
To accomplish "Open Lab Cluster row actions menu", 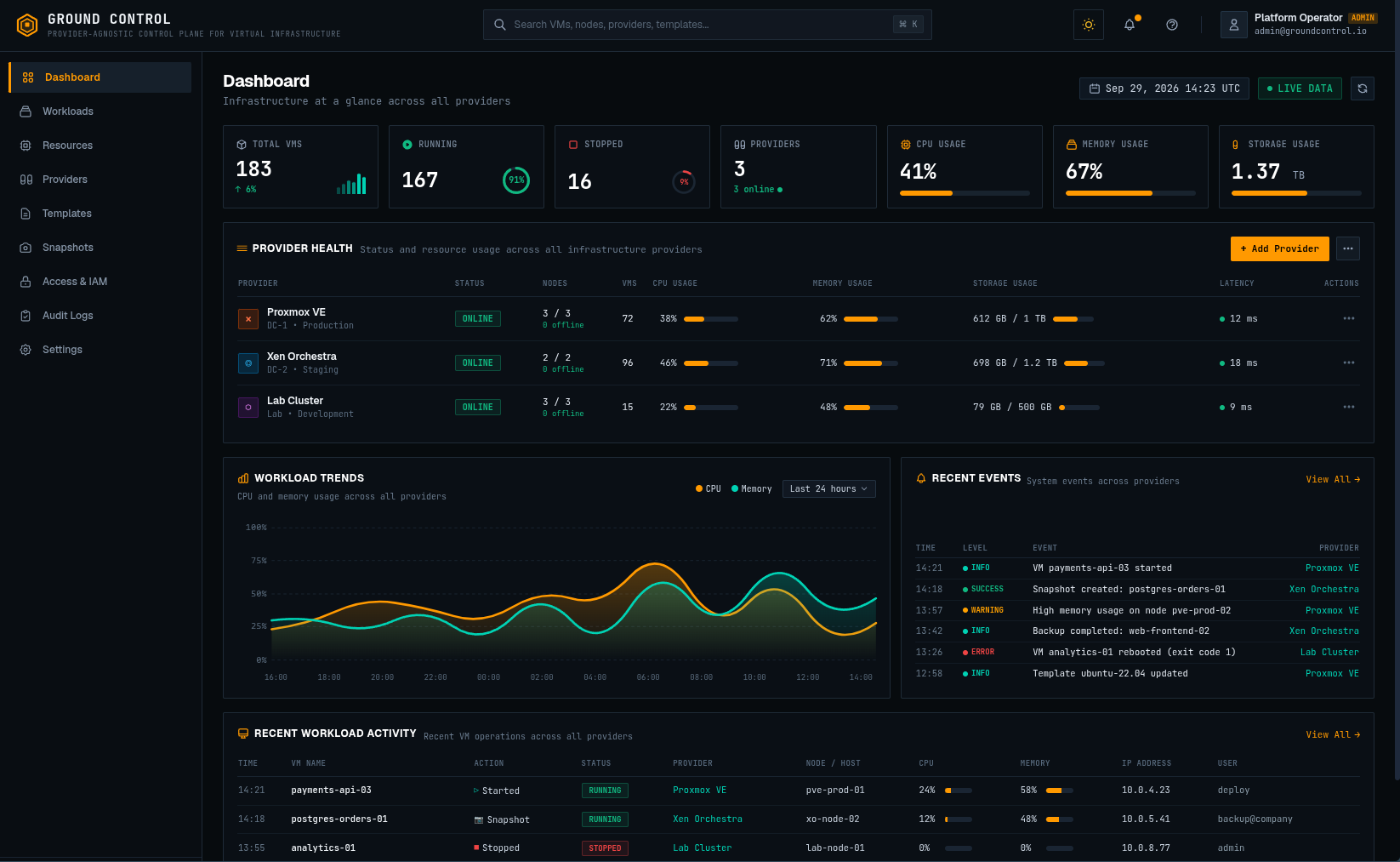I will click(1348, 407).
